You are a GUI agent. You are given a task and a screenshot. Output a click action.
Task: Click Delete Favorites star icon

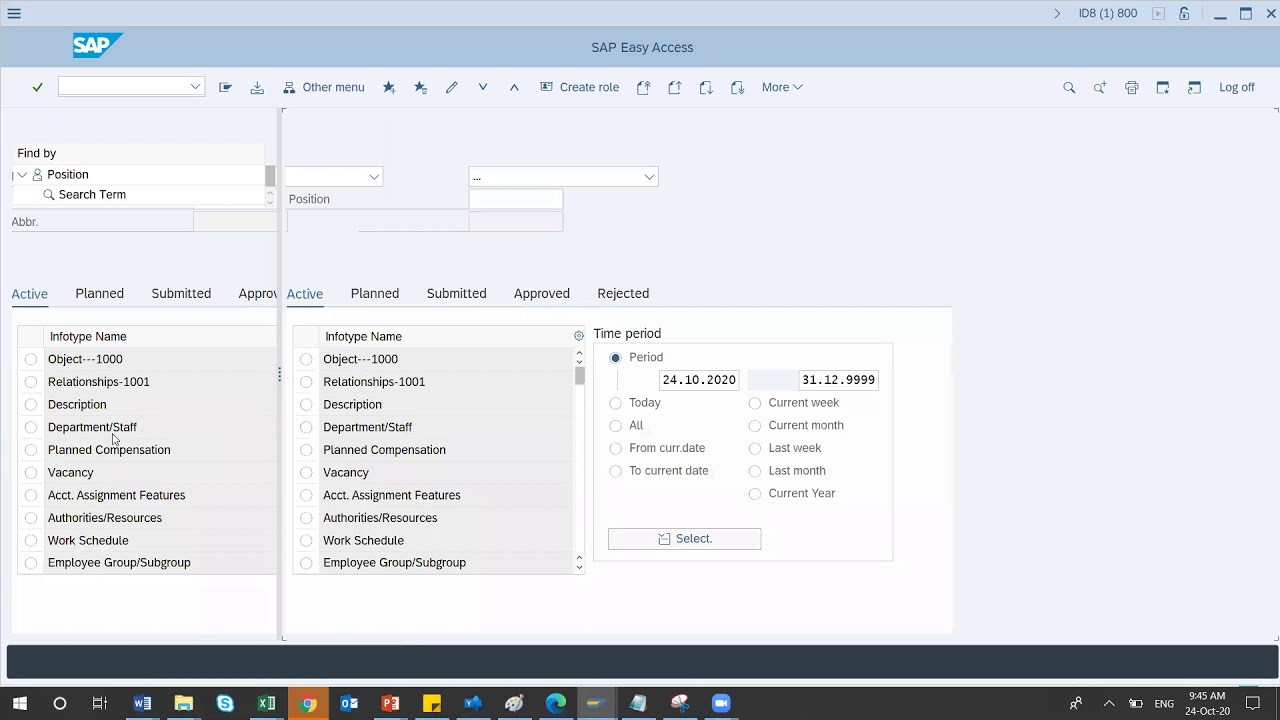(x=420, y=87)
